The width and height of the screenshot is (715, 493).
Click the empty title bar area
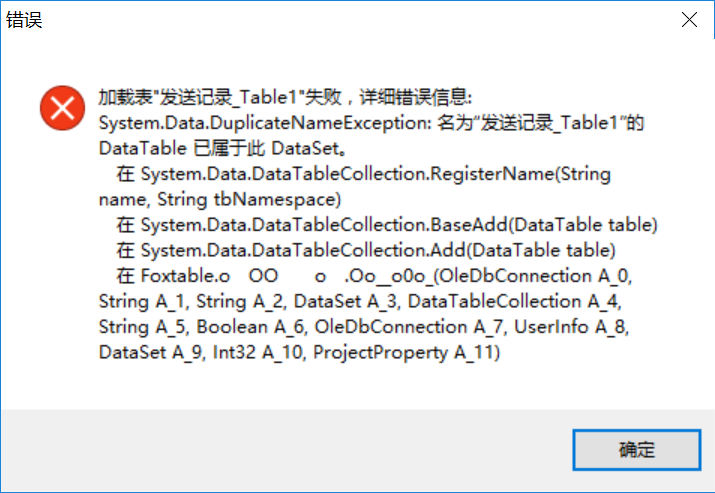[356, 20]
